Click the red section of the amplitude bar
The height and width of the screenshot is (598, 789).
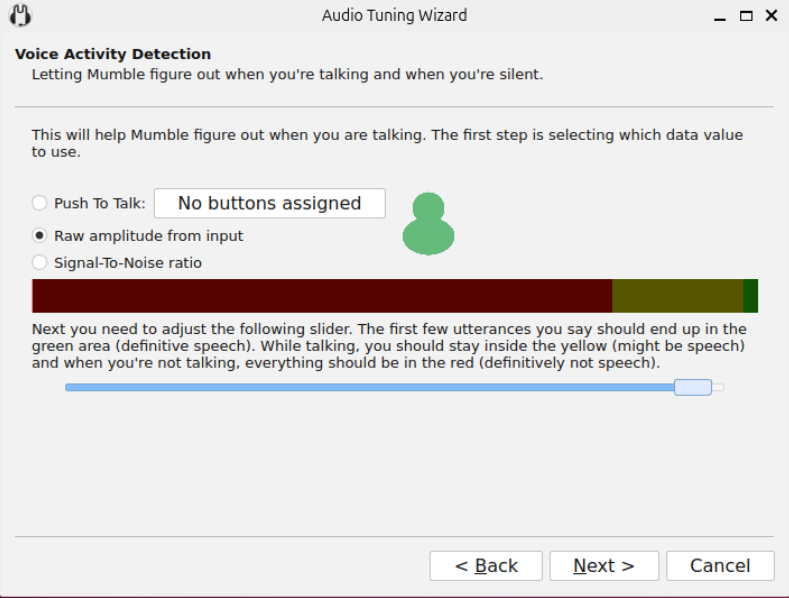[322, 296]
